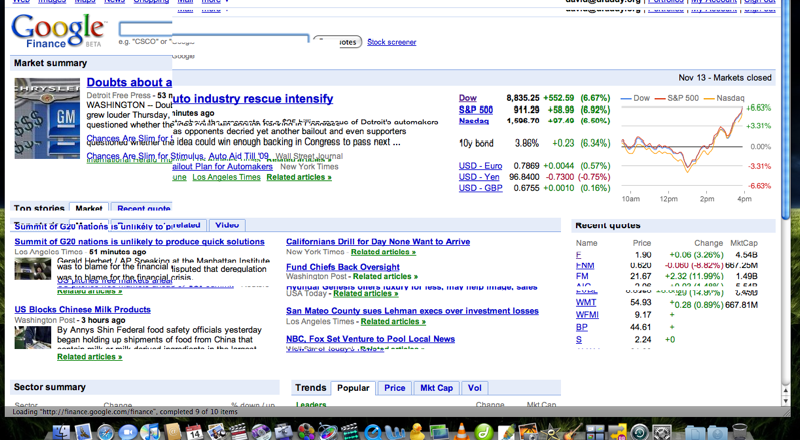Open 'Fund Chiefs Back Oversight' story
Viewport: 800px width, 440px height.
pyautogui.click(x=342, y=267)
